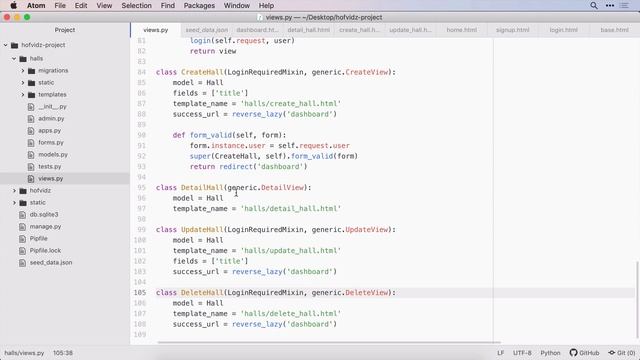Open the Find menu
This screenshot has height=360, width=640.
pyautogui.click(x=167, y=5)
